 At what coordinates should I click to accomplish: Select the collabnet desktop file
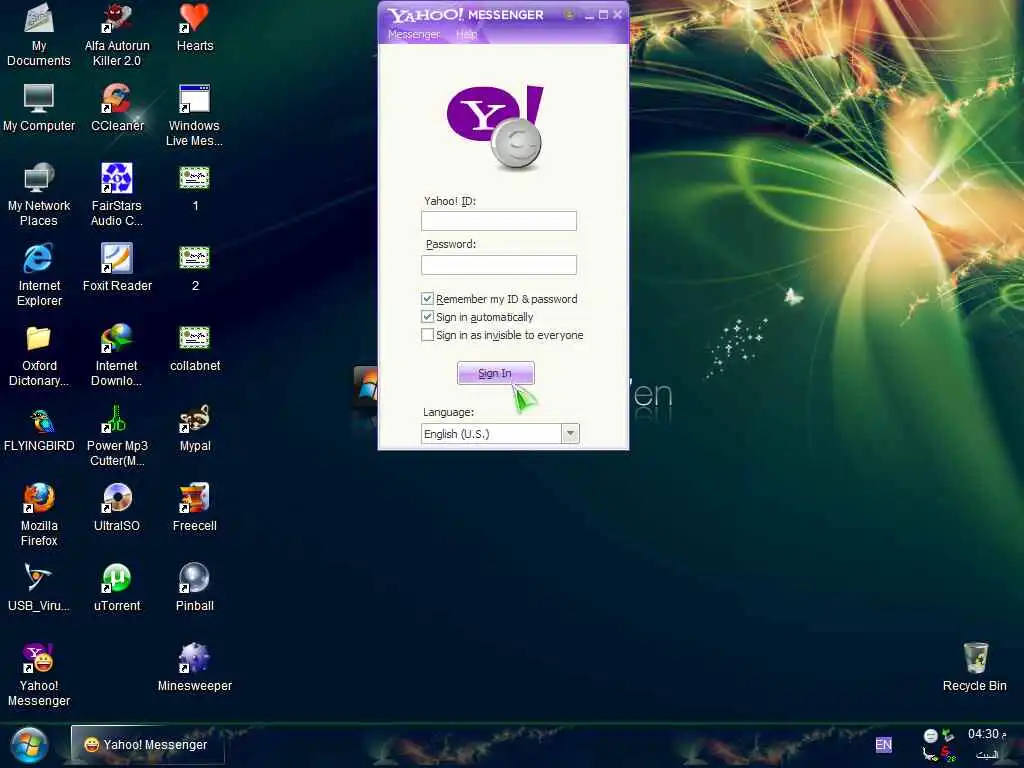click(195, 348)
